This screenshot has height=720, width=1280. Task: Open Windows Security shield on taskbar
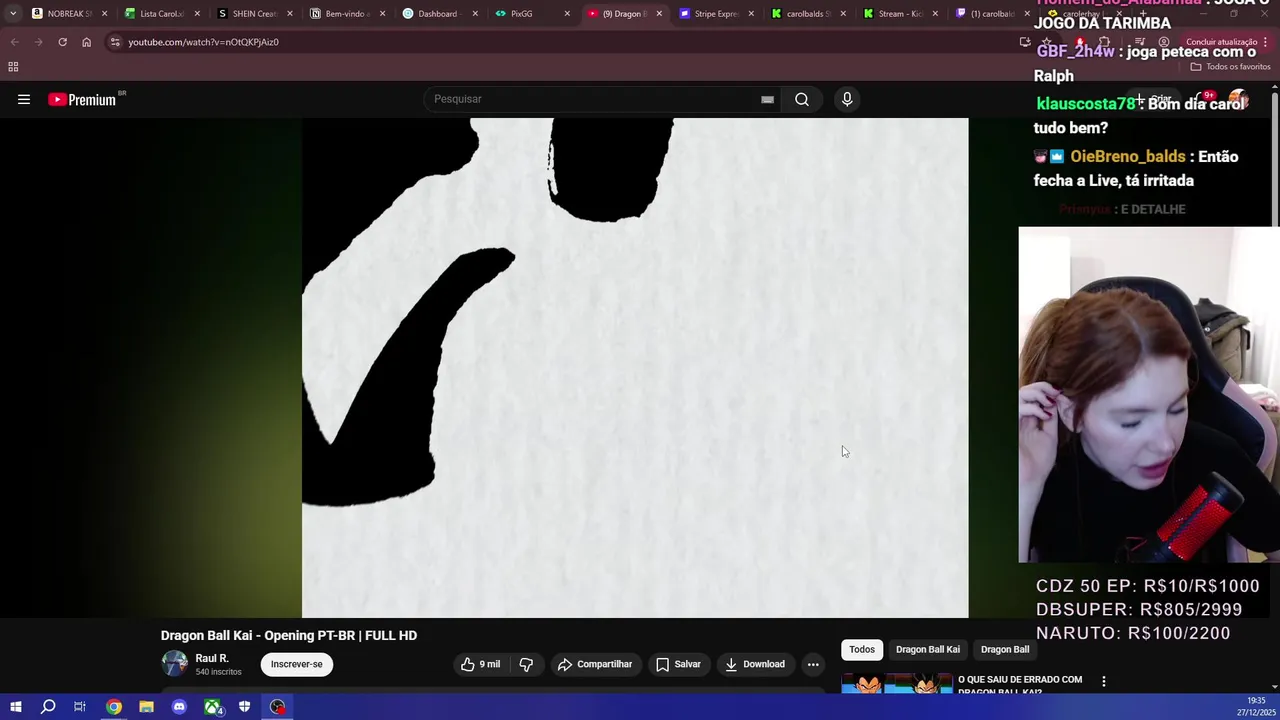(244, 707)
